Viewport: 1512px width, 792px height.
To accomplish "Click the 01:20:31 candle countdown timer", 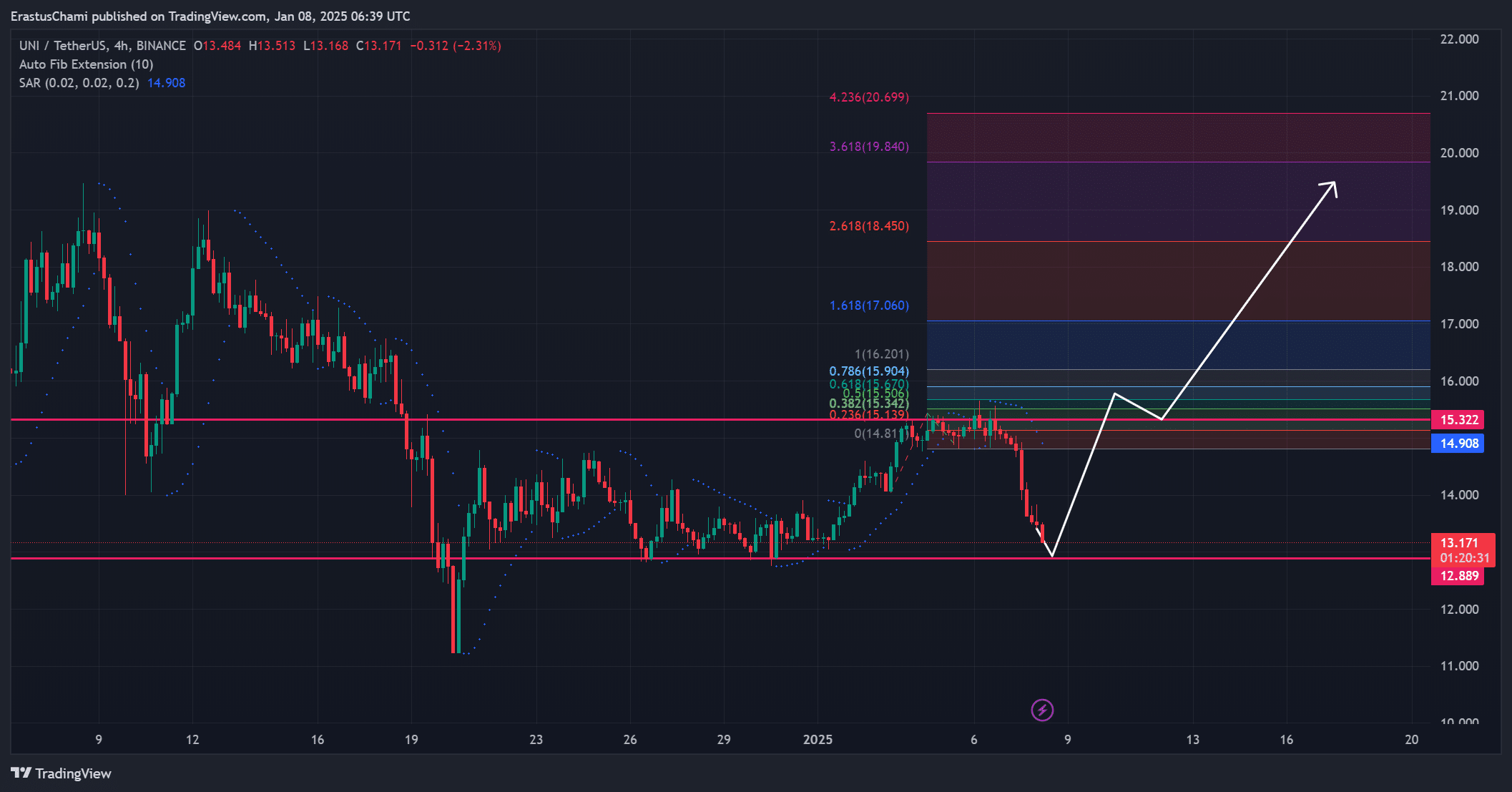I will point(1464,558).
